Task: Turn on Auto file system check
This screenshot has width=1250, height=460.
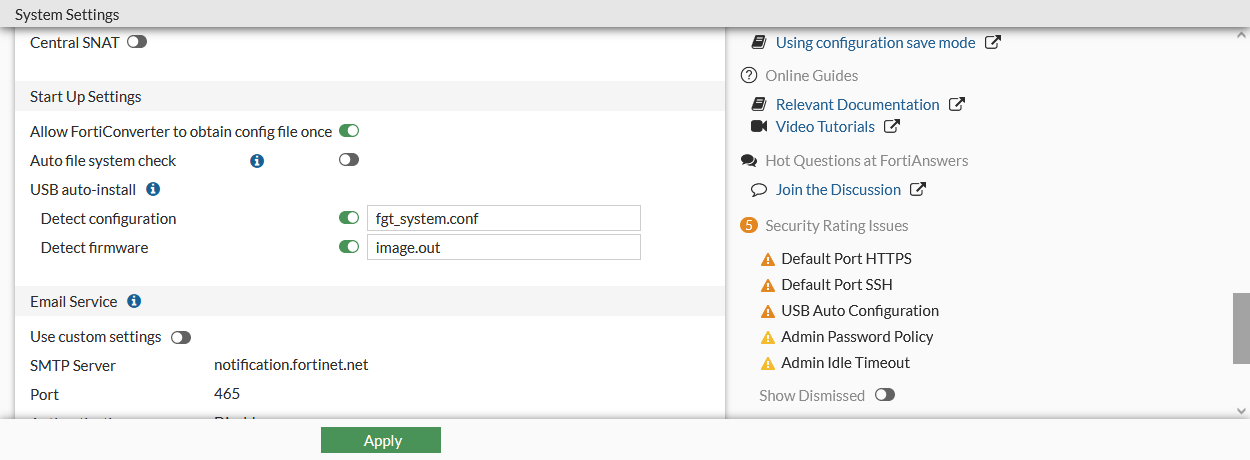Action: tap(349, 160)
